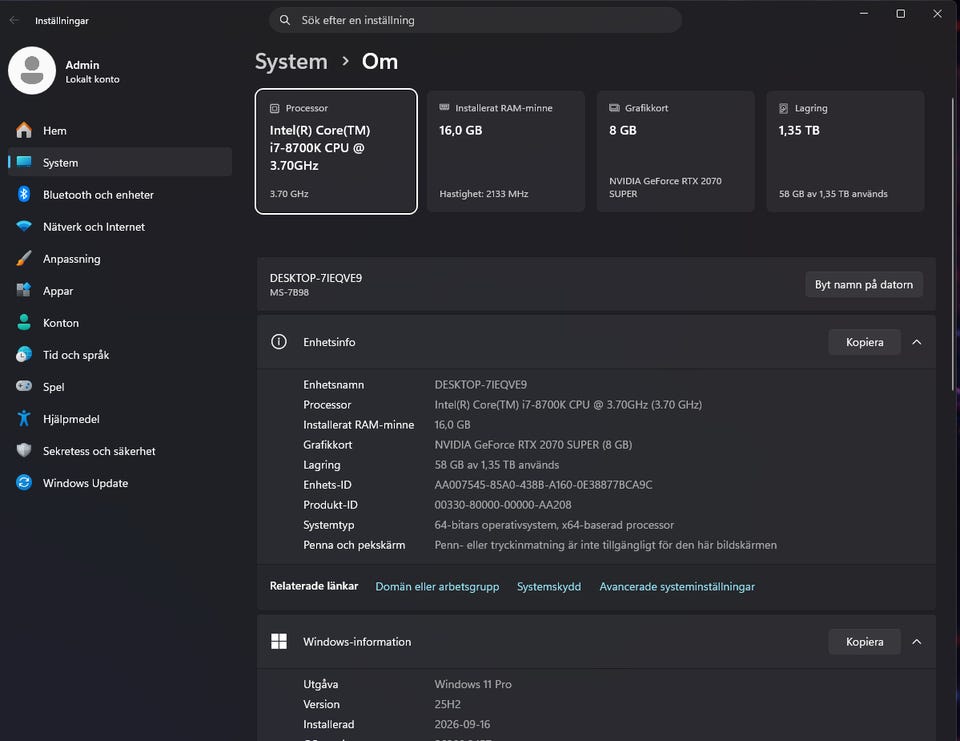
Task: Click the Sök efter en inställning field
Action: pyautogui.click(x=475, y=20)
